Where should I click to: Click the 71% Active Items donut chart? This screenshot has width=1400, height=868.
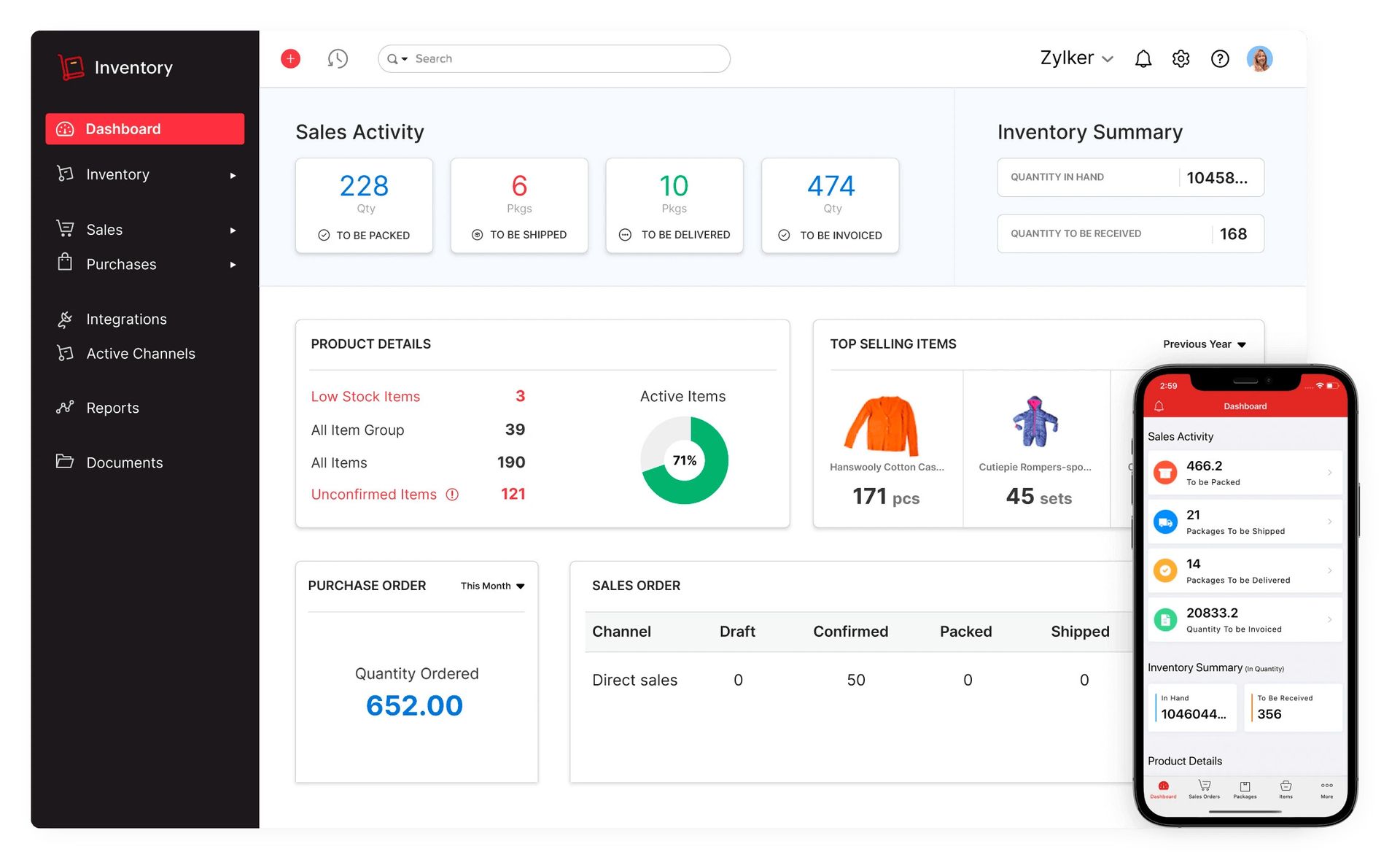click(684, 460)
